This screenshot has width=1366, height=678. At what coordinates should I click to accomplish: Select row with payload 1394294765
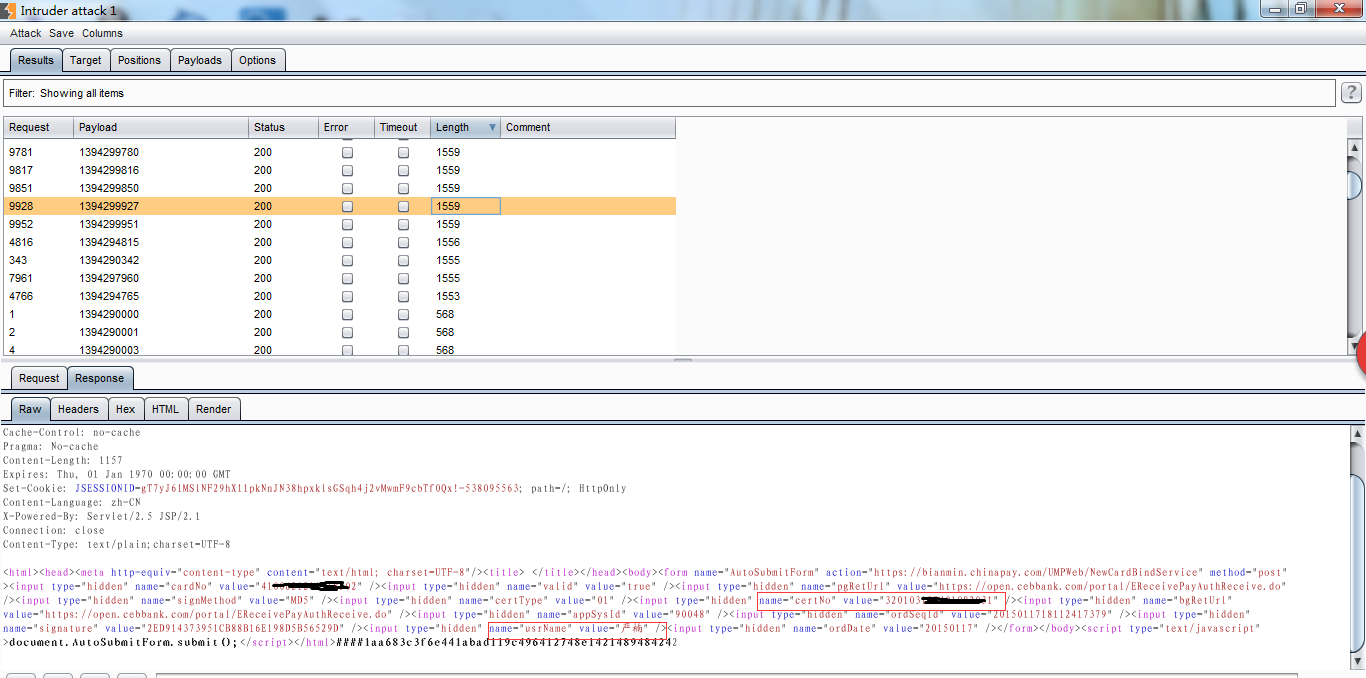pos(340,296)
